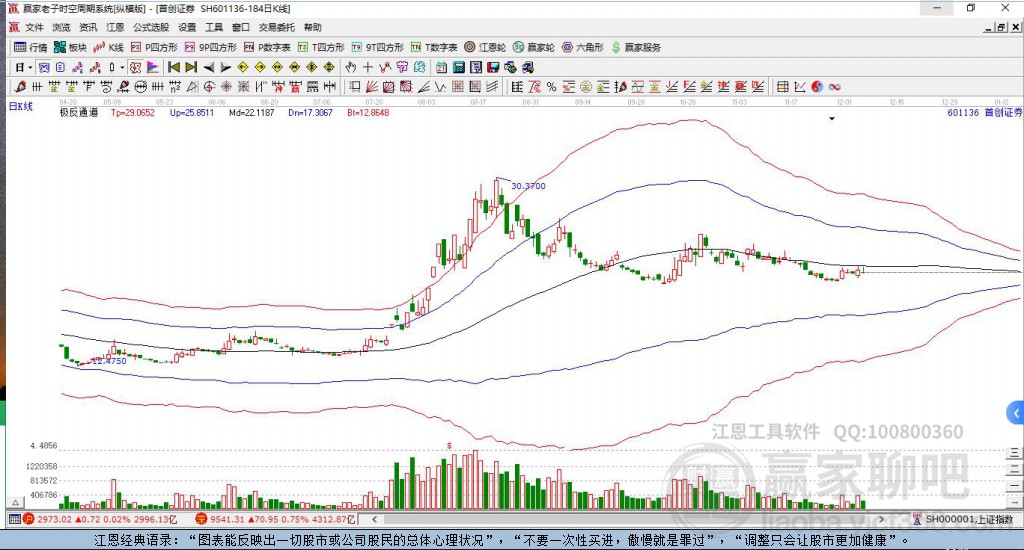The width and height of the screenshot is (1024, 550).
Task: Click the 2973.02 index status reading
Action: click(54, 519)
